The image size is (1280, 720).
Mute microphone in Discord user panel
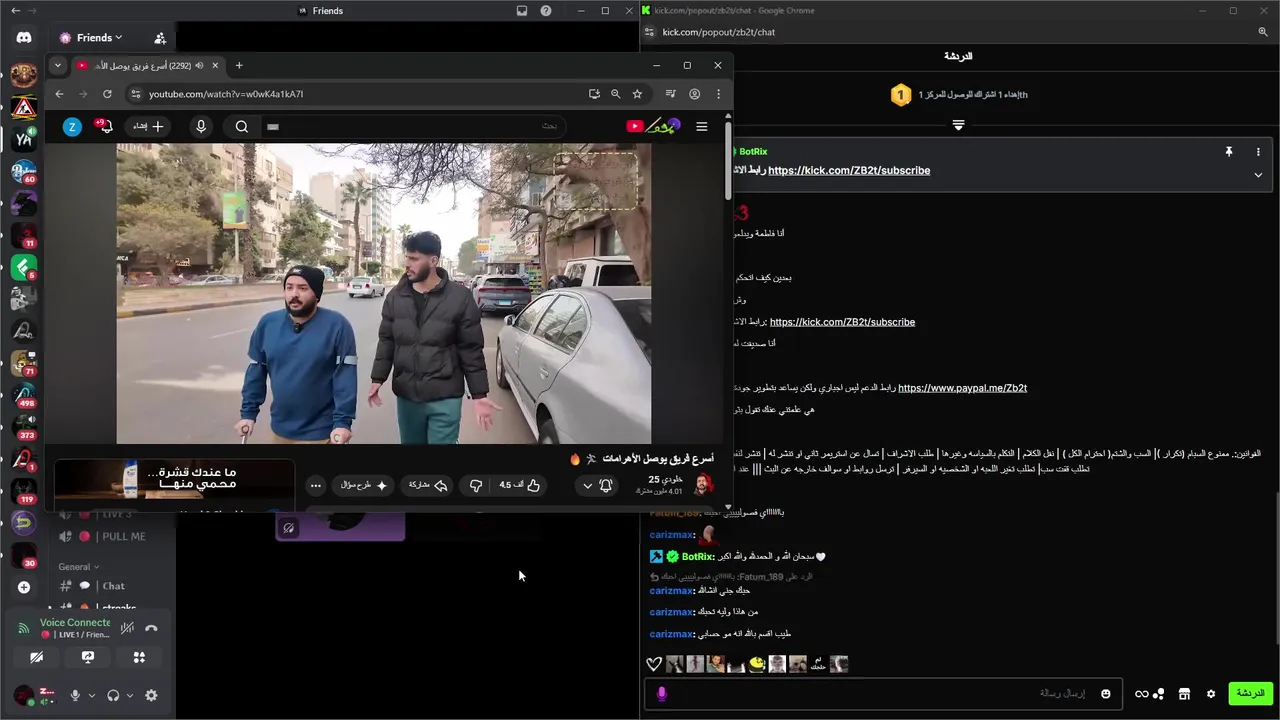pyautogui.click(x=75, y=695)
